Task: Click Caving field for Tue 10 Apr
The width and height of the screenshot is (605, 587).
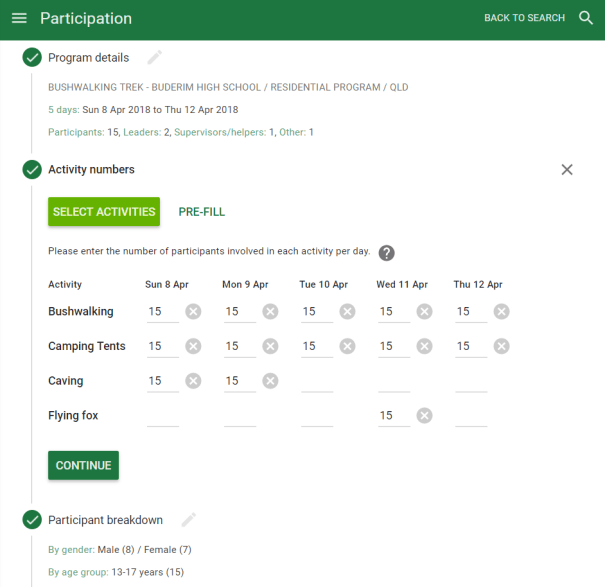Action: coord(316,381)
